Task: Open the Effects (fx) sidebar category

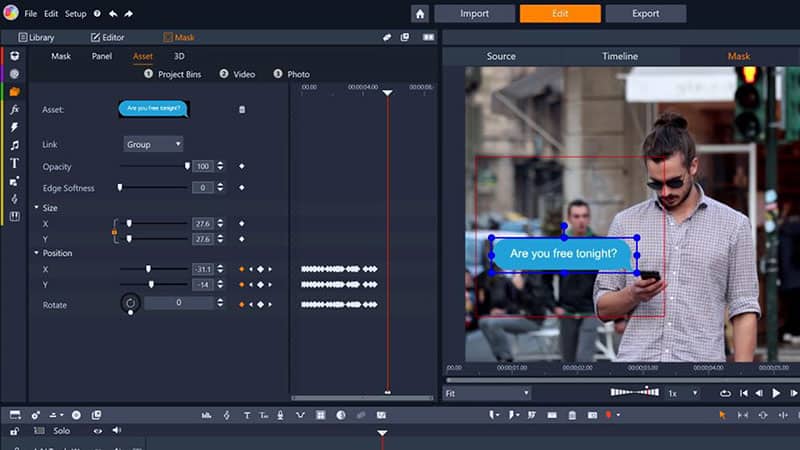Action: (14, 109)
